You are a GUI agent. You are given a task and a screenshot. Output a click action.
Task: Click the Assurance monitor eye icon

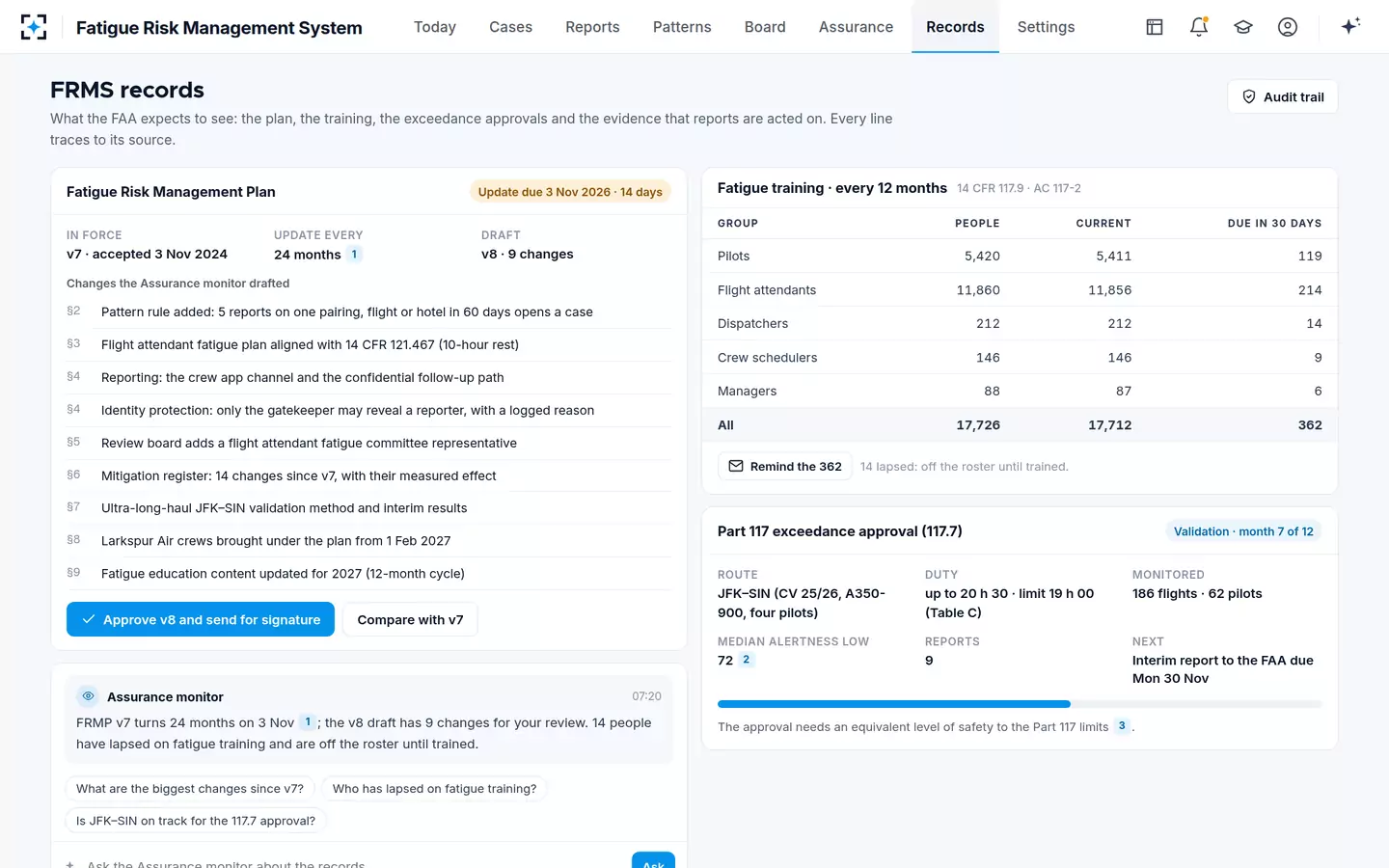[x=88, y=696]
